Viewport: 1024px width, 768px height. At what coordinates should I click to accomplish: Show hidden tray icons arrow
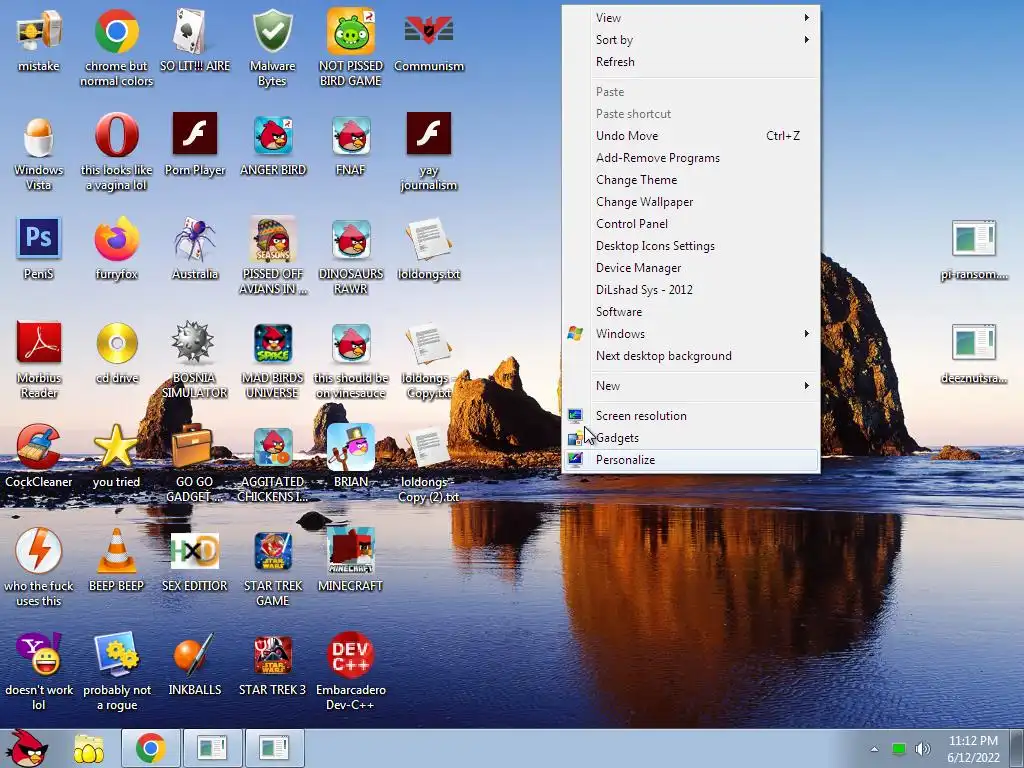coord(874,749)
